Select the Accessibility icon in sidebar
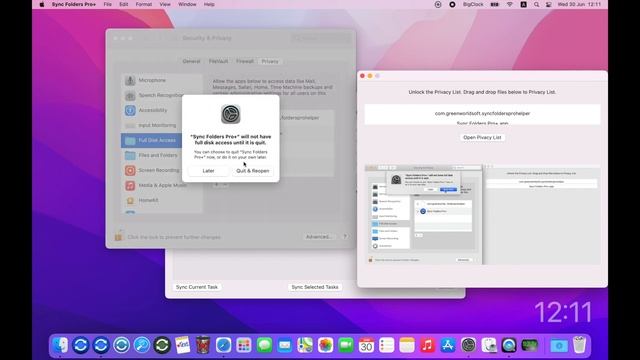Viewport: 640px width, 360px height. coord(130,110)
